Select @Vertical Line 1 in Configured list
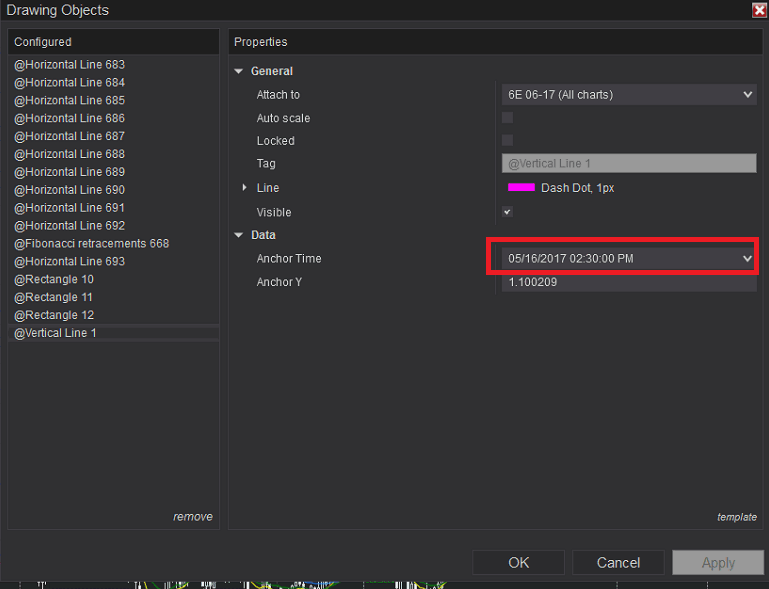 113,333
